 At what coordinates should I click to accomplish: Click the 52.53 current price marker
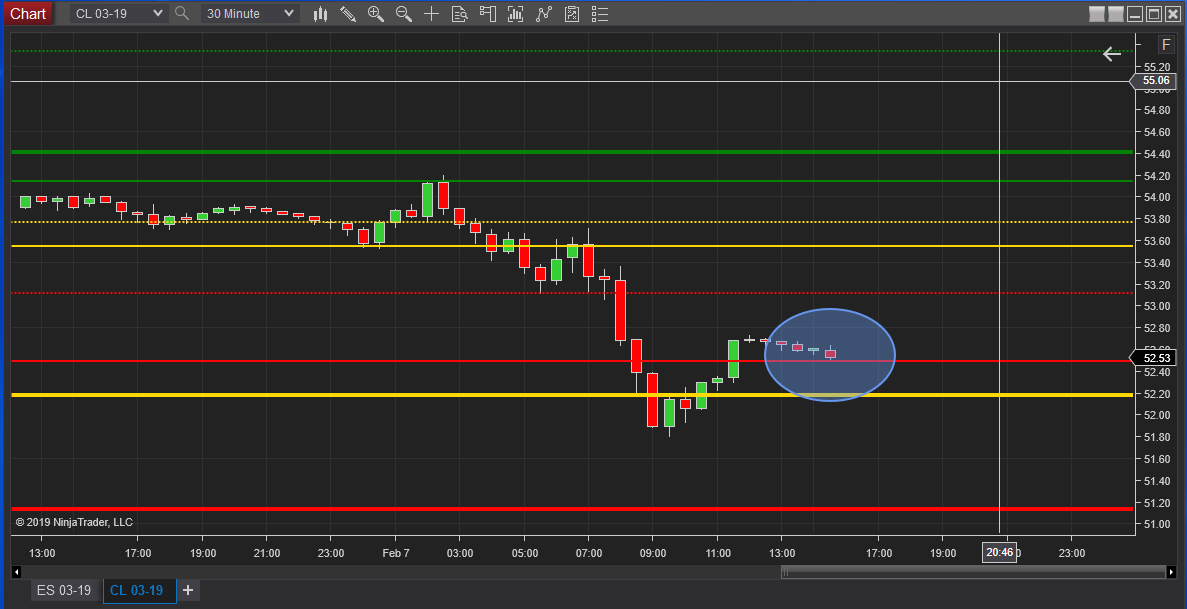(1152, 358)
